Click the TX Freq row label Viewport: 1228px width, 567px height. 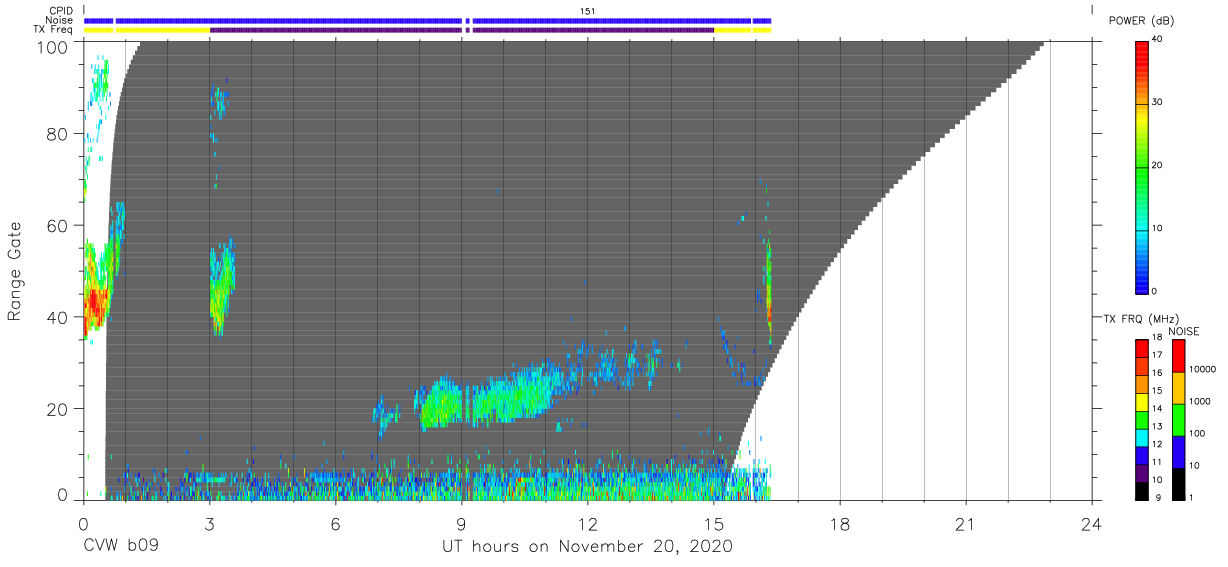click(x=54, y=30)
